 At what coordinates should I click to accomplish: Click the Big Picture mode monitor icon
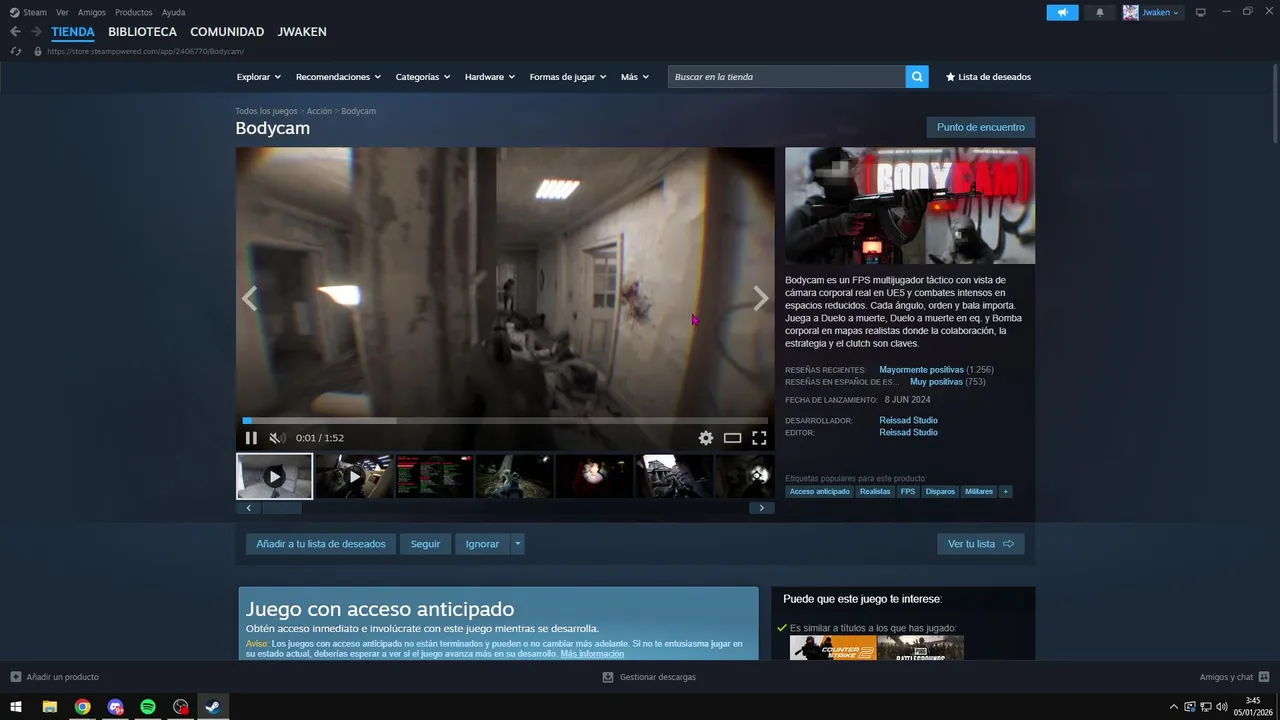[x=1201, y=12]
